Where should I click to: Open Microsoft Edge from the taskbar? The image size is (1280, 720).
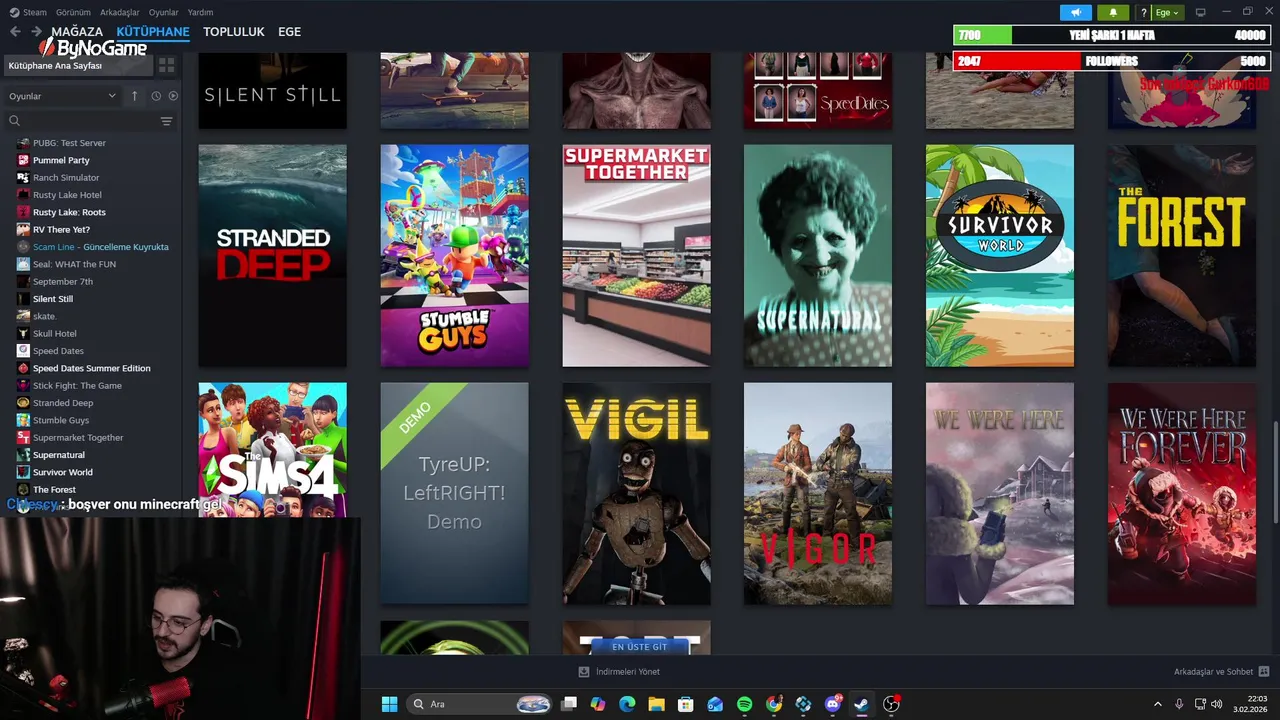[627, 704]
